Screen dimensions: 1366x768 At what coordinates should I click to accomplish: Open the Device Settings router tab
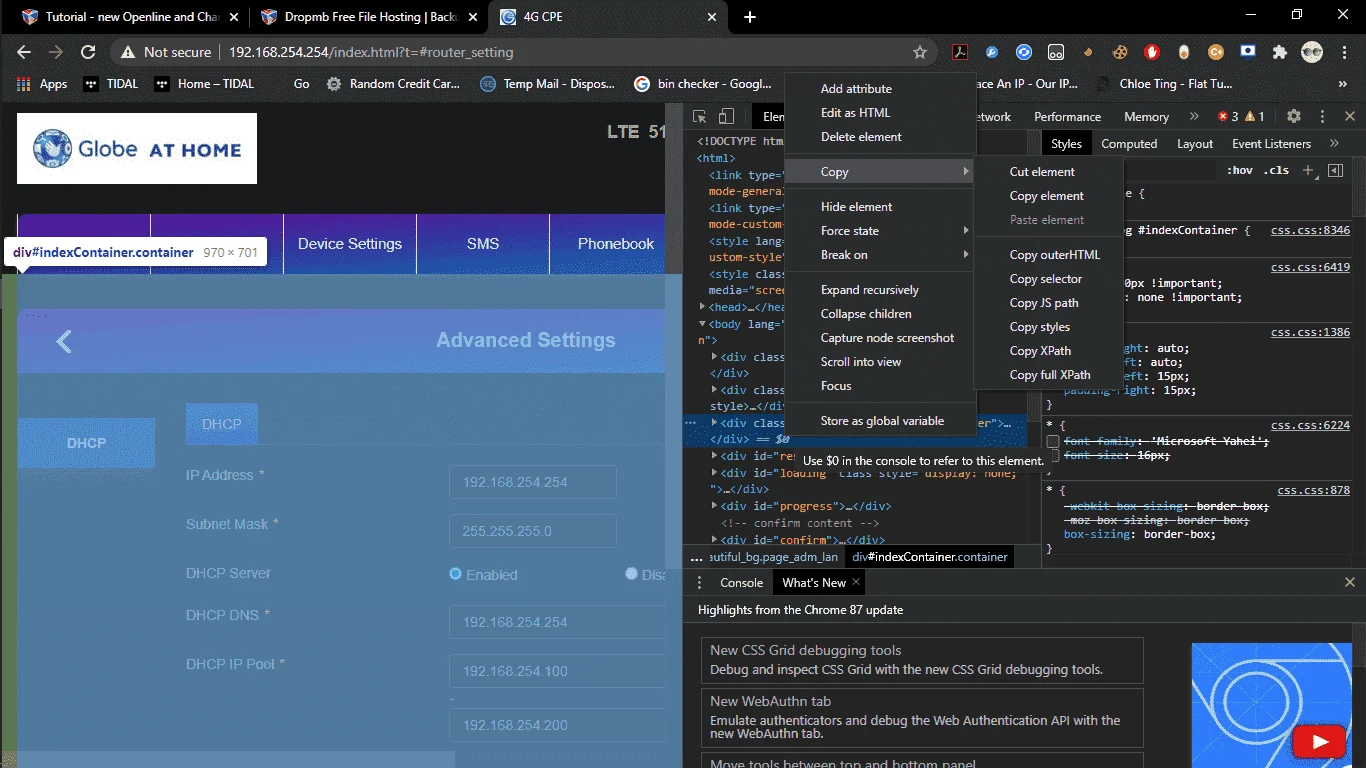coord(350,244)
